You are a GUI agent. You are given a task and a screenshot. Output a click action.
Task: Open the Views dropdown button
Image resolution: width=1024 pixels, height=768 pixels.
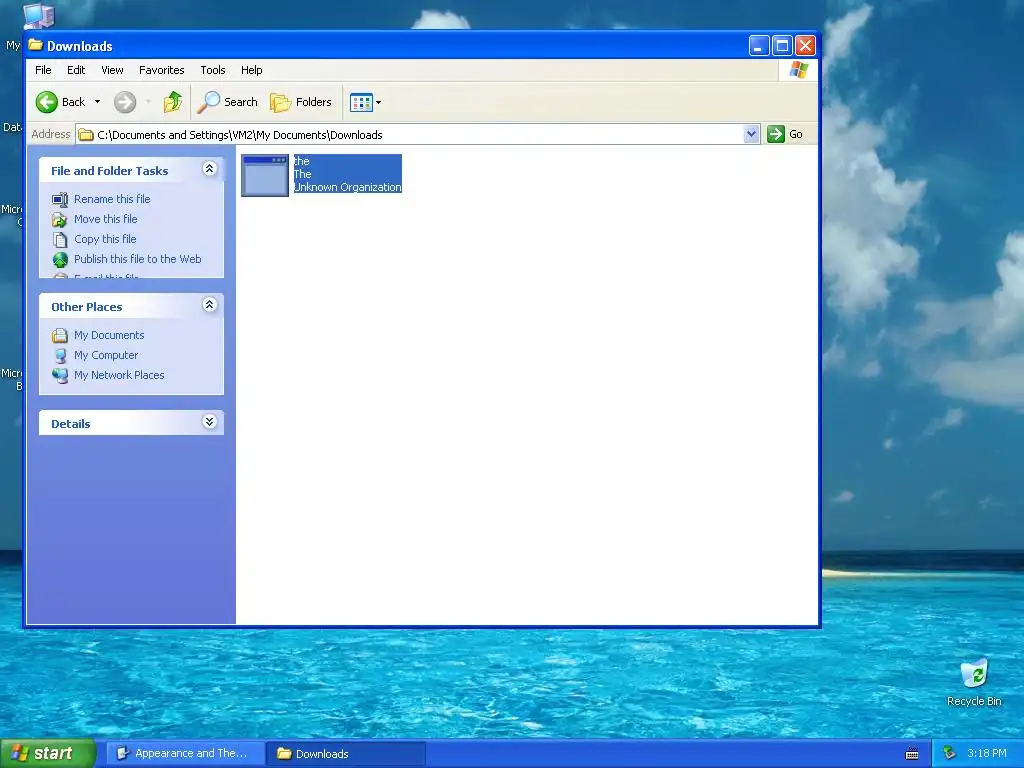pyautogui.click(x=366, y=102)
